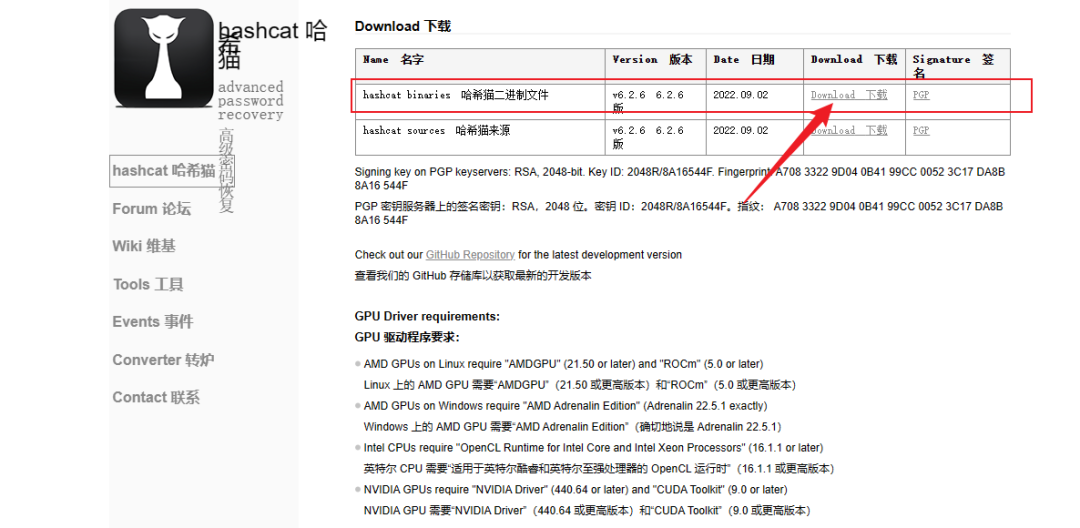Click the '查看我们的 GitHub 存储库' line

473,275
